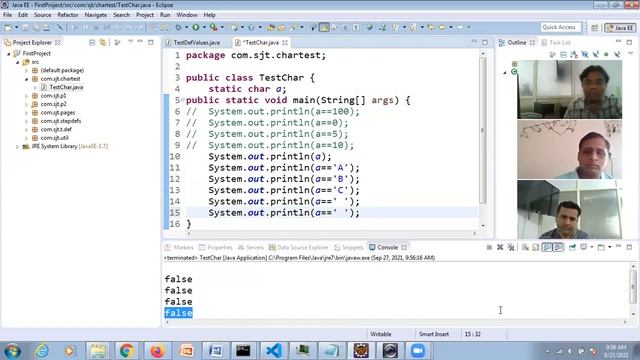Click the Open Type toolbar icon
Screen dimensions: 640x360
coord(271,27)
